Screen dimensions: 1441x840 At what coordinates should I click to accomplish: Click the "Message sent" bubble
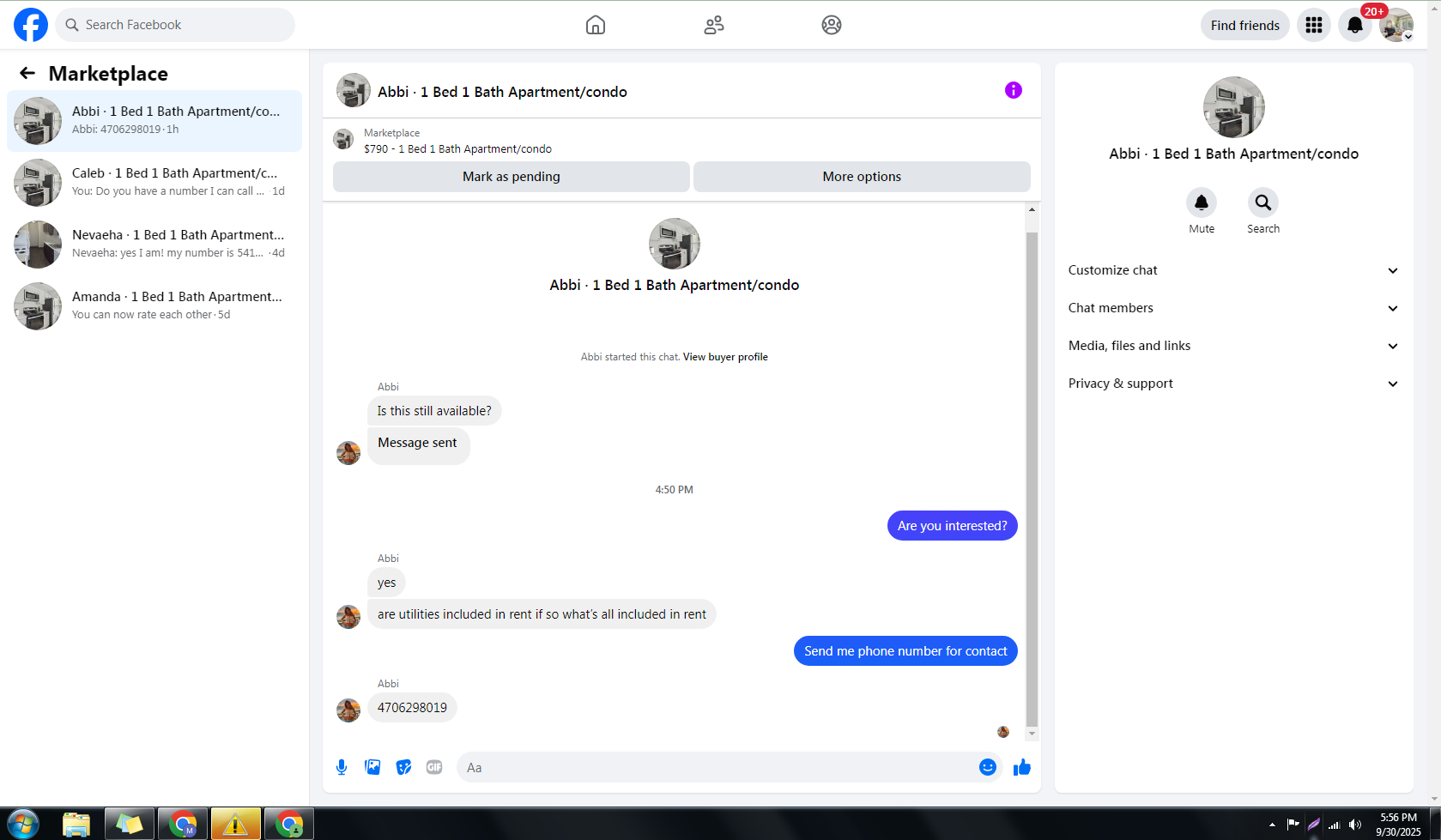point(418,445)
